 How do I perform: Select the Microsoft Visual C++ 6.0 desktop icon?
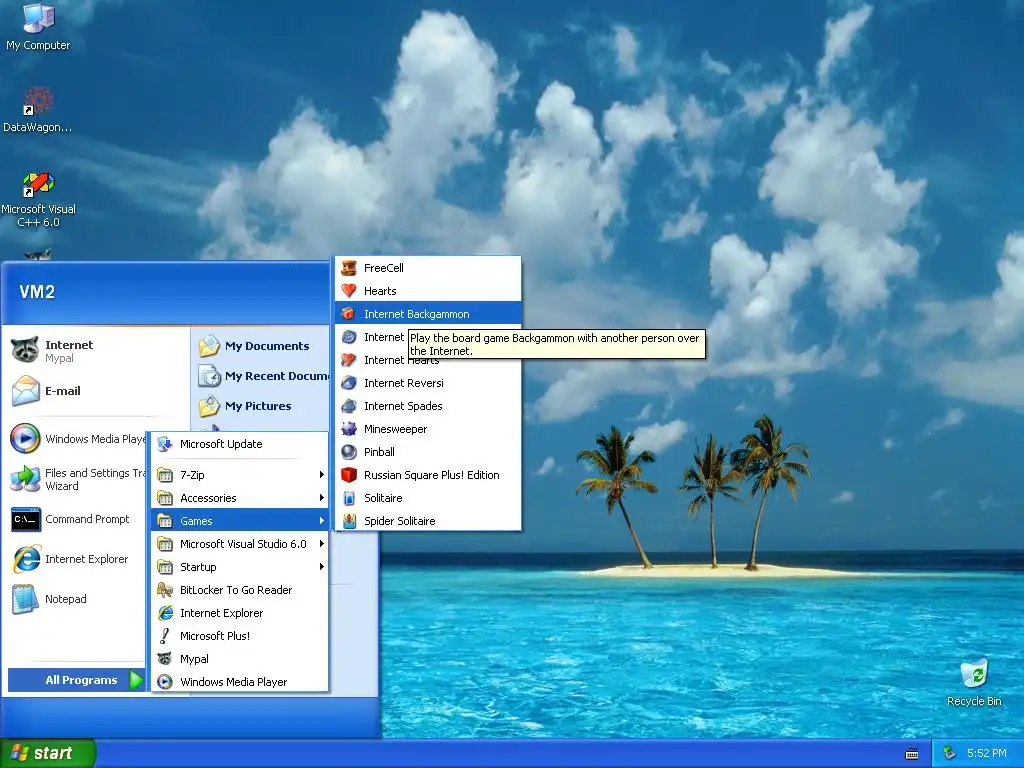pyautogui.click(x=38, y=199)
